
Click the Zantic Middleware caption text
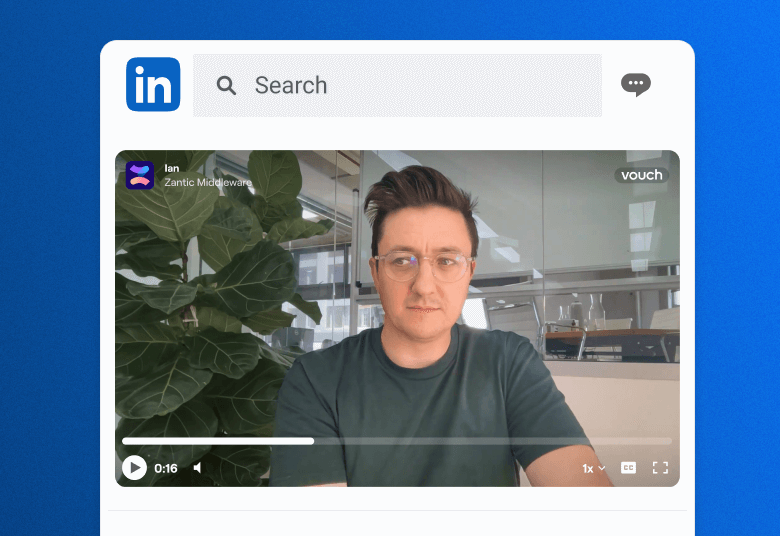(x=208, y=182)
